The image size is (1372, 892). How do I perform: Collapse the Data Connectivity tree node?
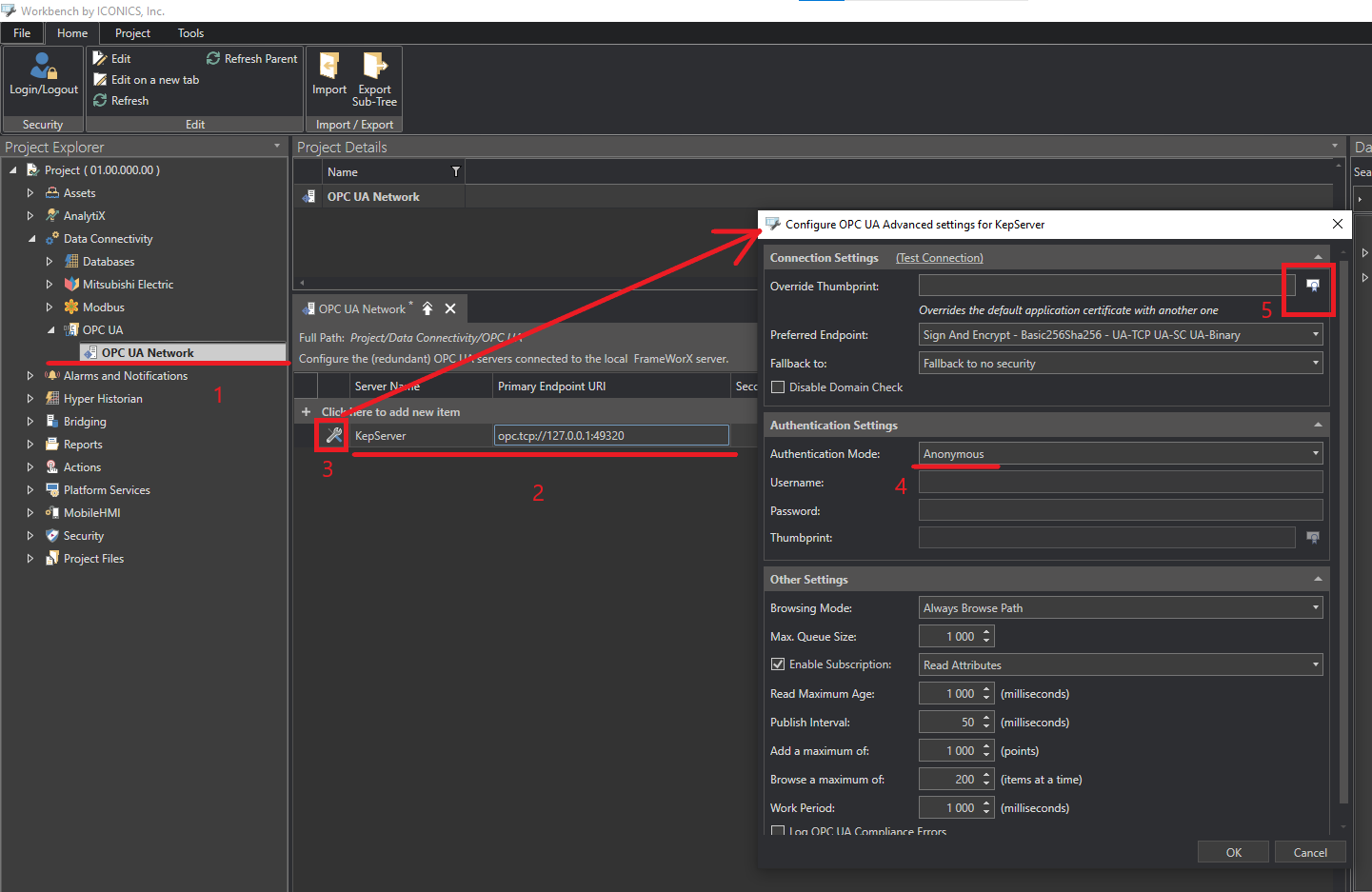(30, 239)
